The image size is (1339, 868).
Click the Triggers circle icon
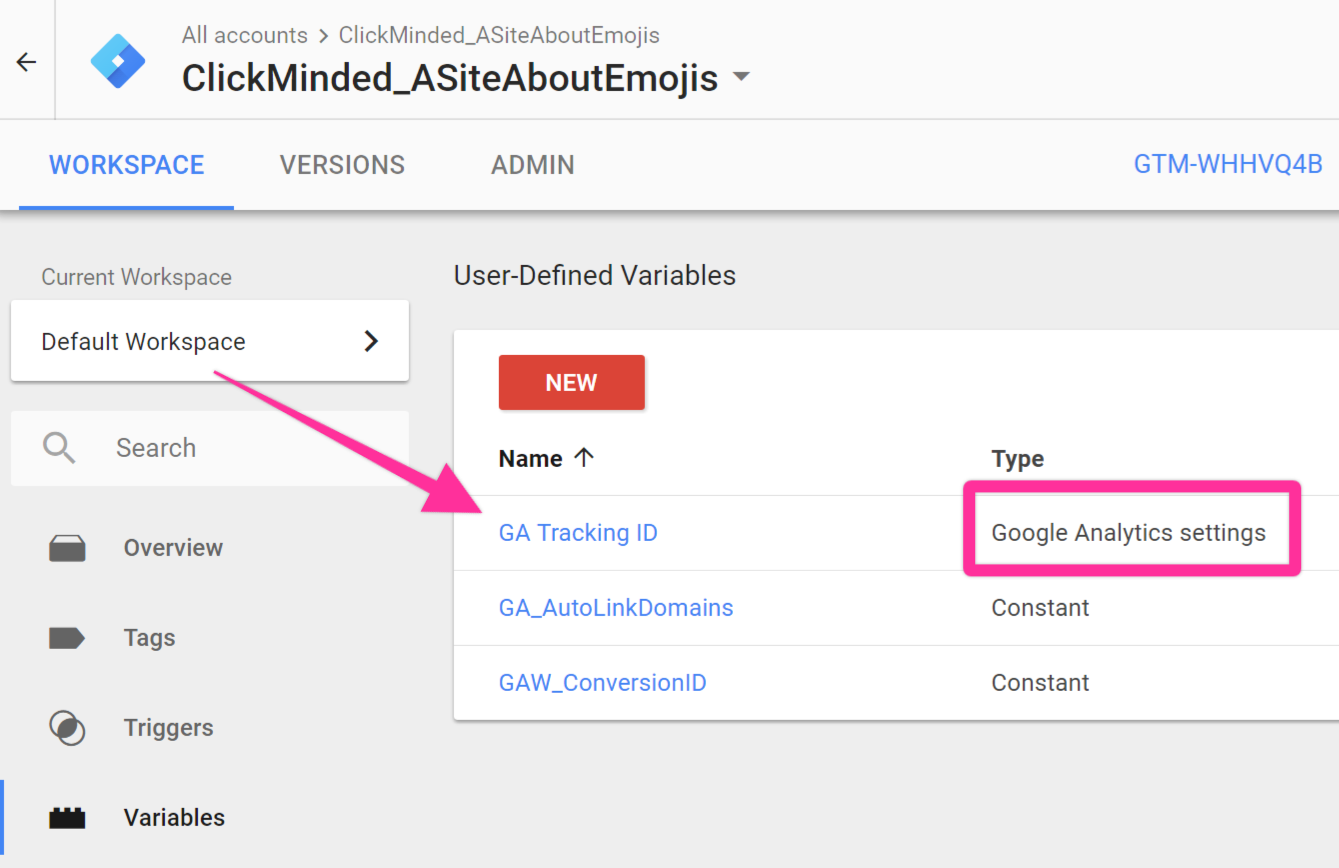[x=67, y=728]
